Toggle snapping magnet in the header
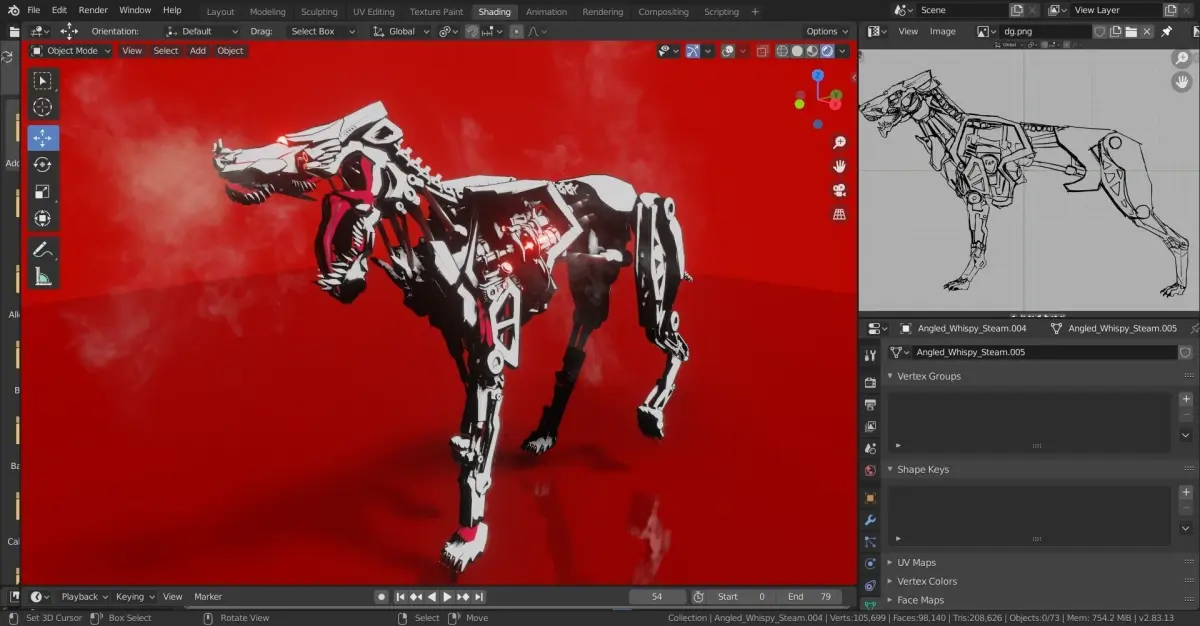Image resolution: width=1200 pixels, height=626 pixels. pos(472,31)
